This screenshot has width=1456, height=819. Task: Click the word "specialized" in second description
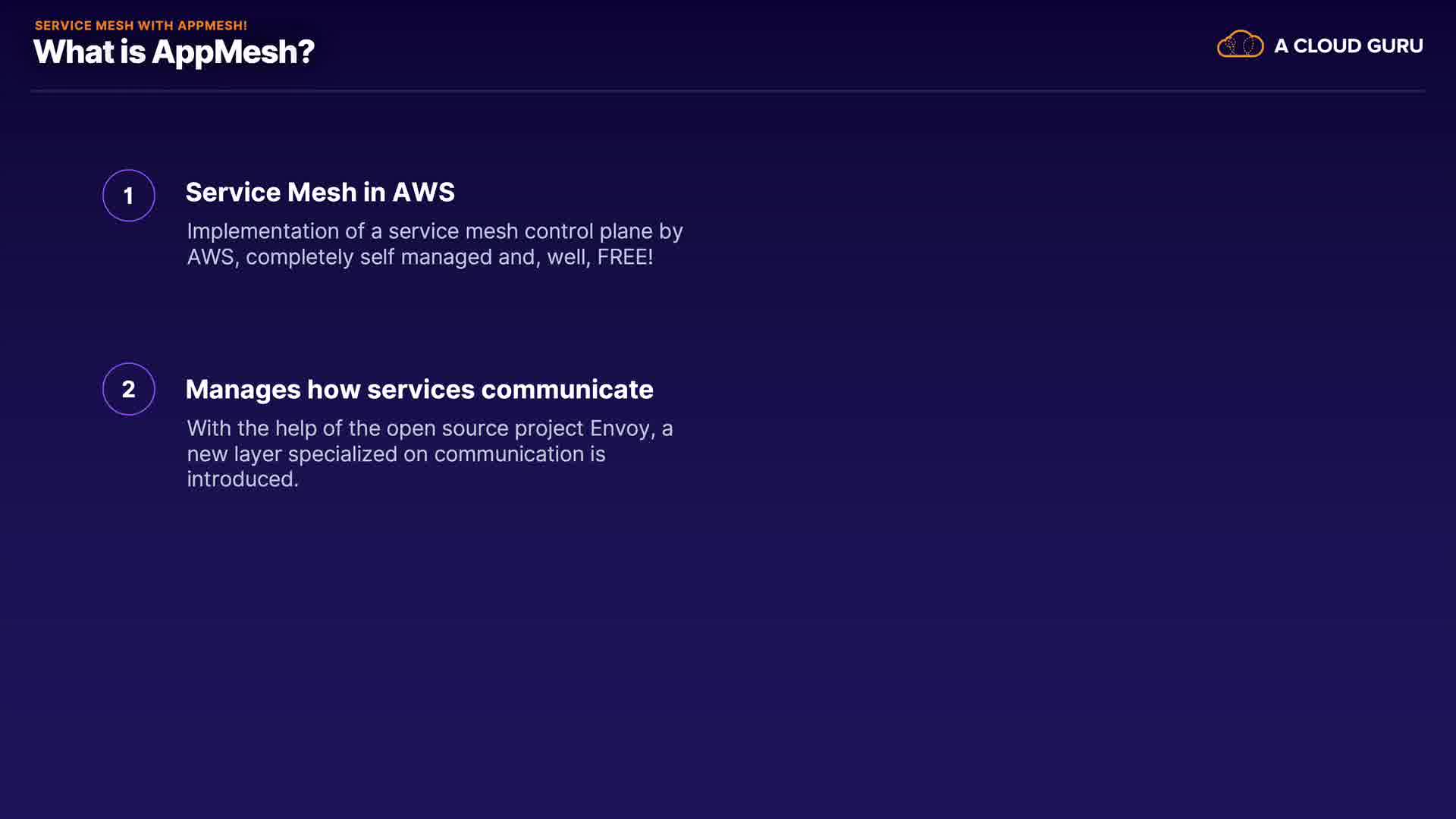[x=342, y=454]
